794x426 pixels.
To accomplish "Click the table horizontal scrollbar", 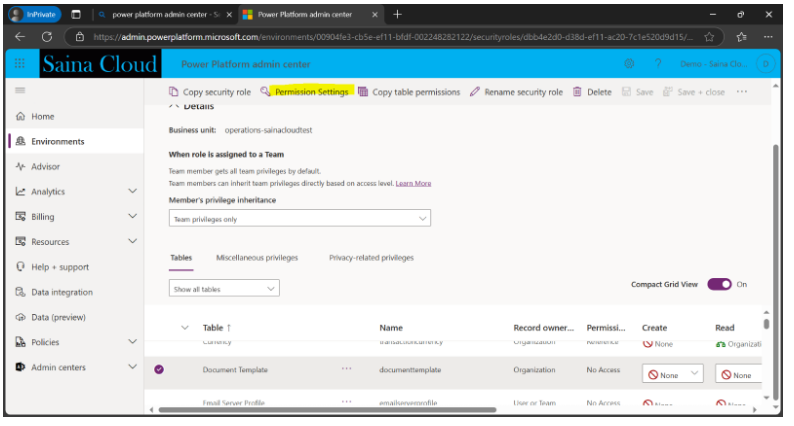I will click(x=327, y=410).
